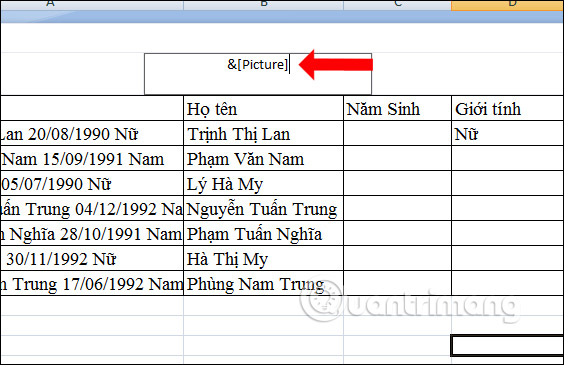Click the cell 'Trịnh Thị Lan'

264,133
